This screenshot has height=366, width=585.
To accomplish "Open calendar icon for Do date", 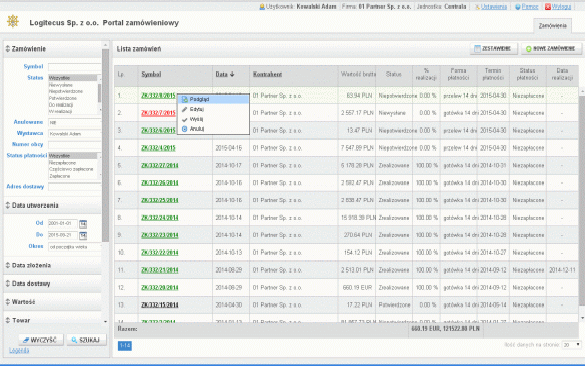I will 83,235.
